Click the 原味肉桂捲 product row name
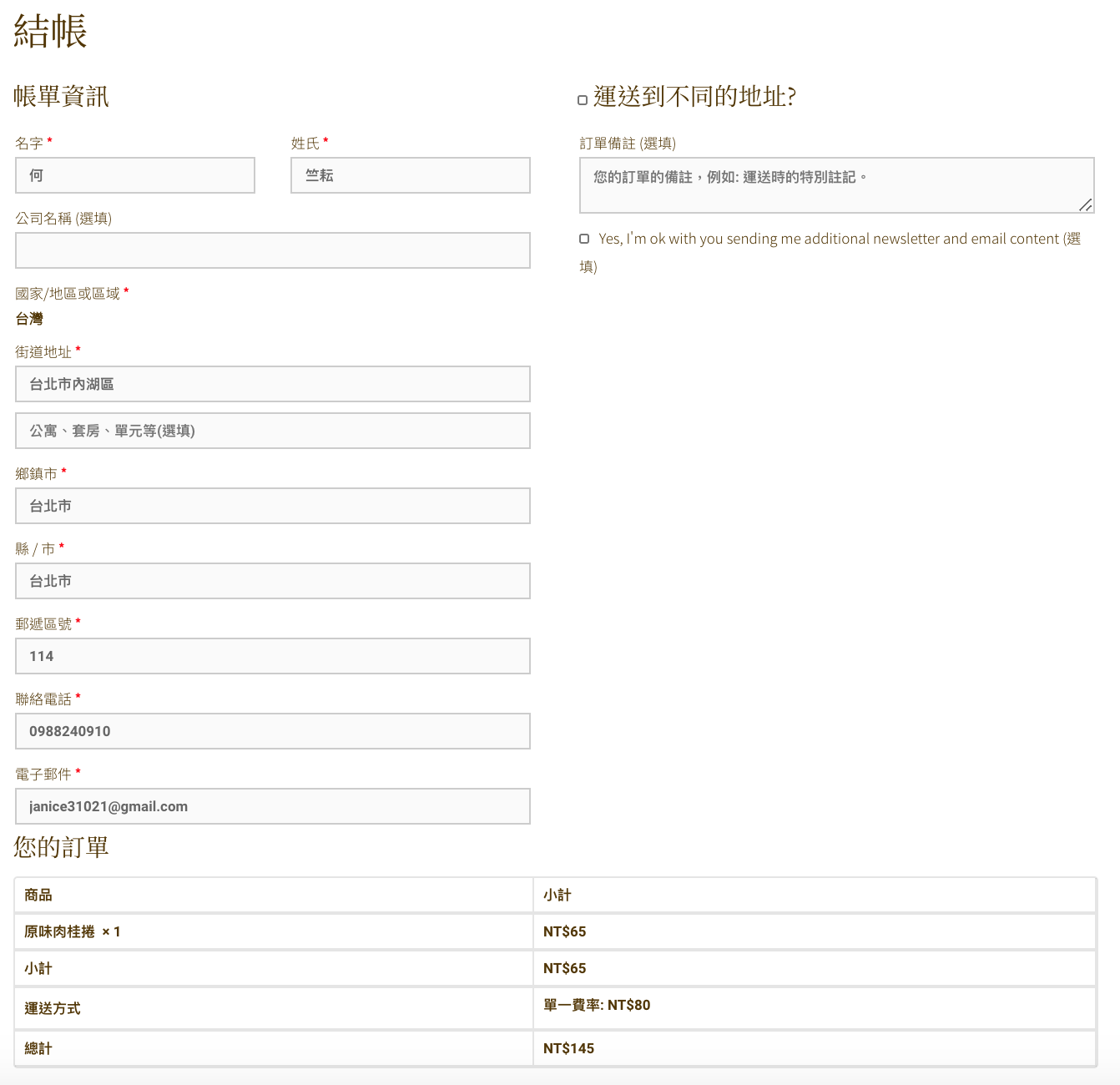 tap(60, 931)
